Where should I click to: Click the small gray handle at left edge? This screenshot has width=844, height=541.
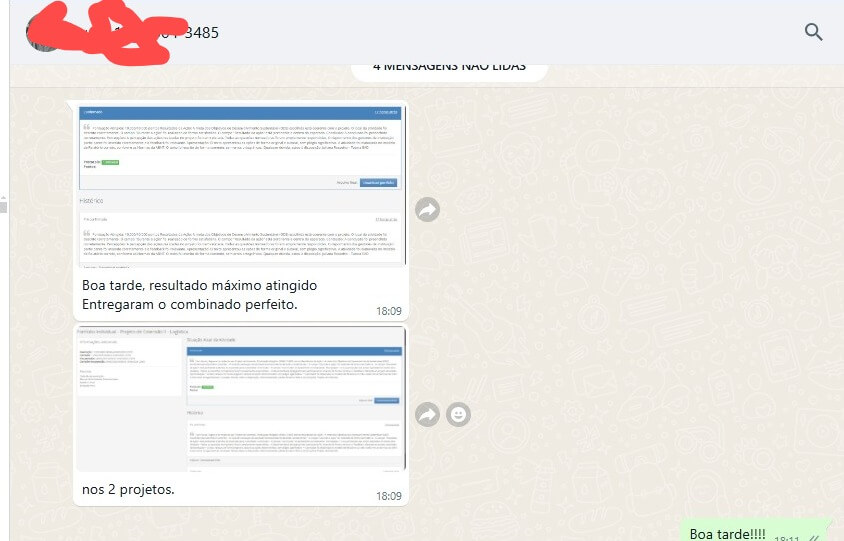click(x=3, y=207)
